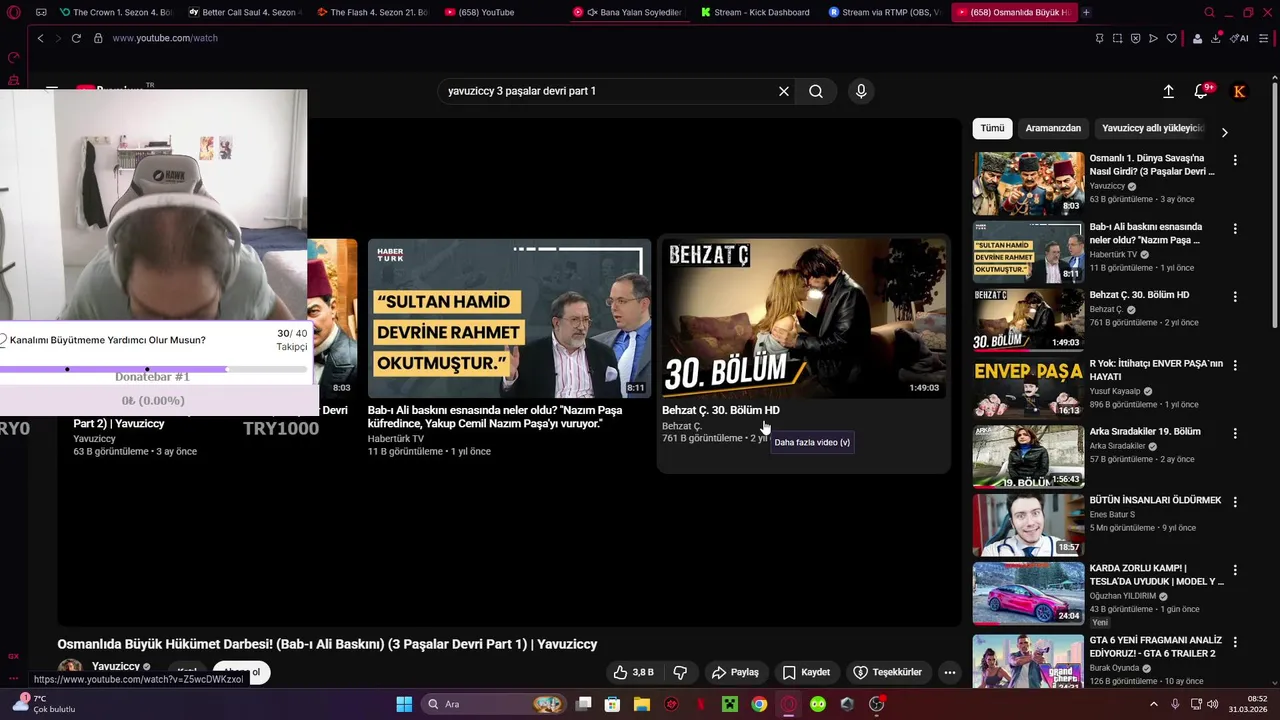Save the video with Kaydet
This screenshot has height=720, width=1280.
tap(806, 672)
